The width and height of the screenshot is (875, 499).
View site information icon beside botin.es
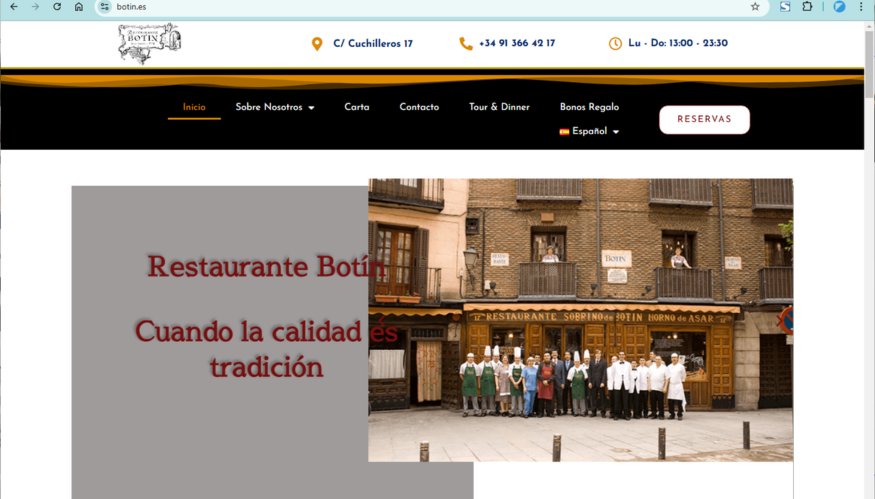point(104,7)
